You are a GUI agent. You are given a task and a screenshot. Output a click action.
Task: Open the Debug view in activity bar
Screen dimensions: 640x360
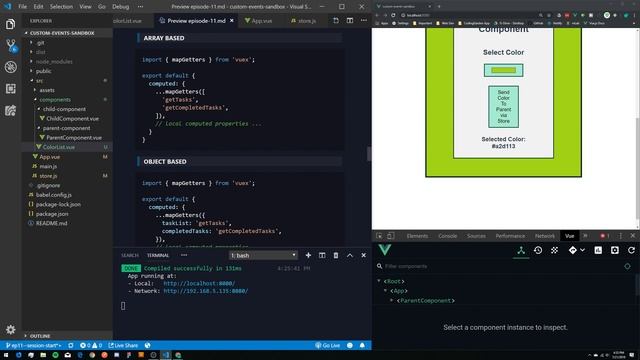point(11,67)
